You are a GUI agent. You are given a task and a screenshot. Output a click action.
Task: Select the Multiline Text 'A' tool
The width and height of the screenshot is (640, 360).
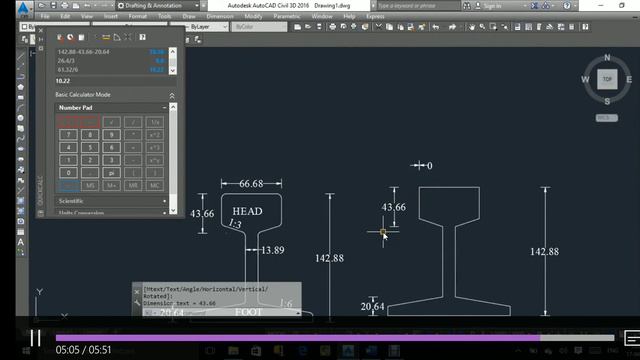tap(21, 242)
